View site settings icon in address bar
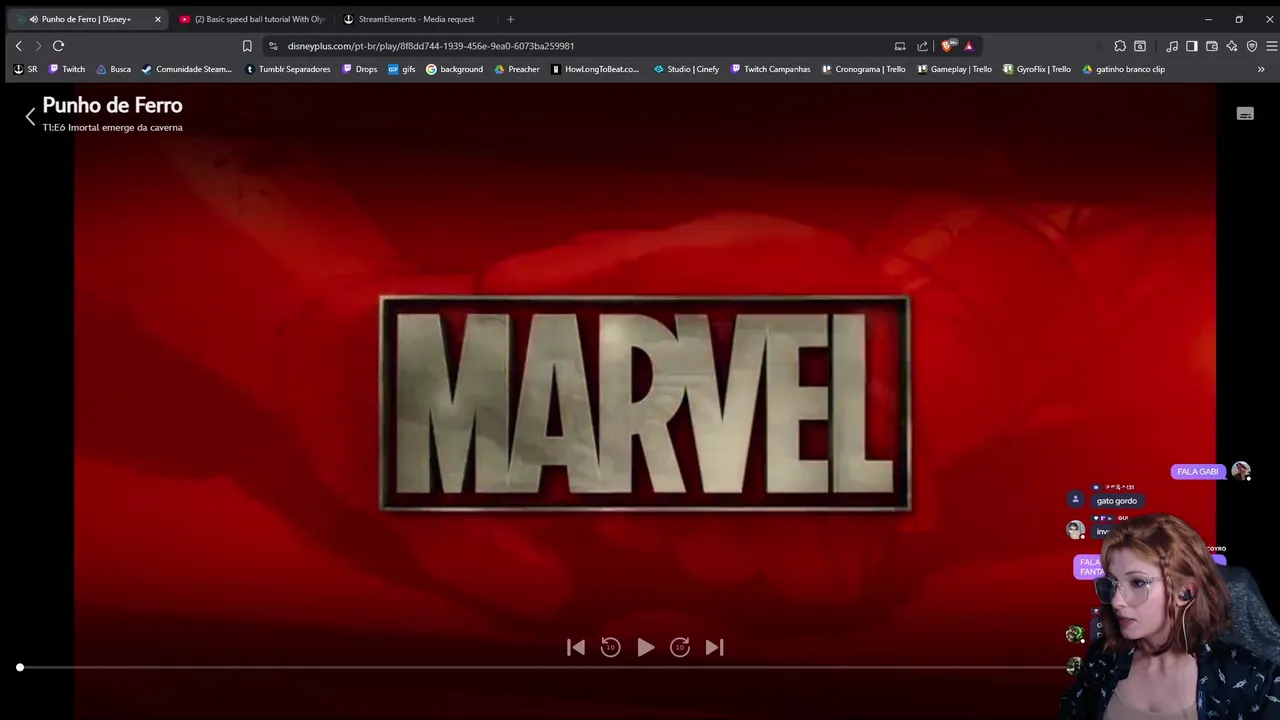 [x=273, y=46]
